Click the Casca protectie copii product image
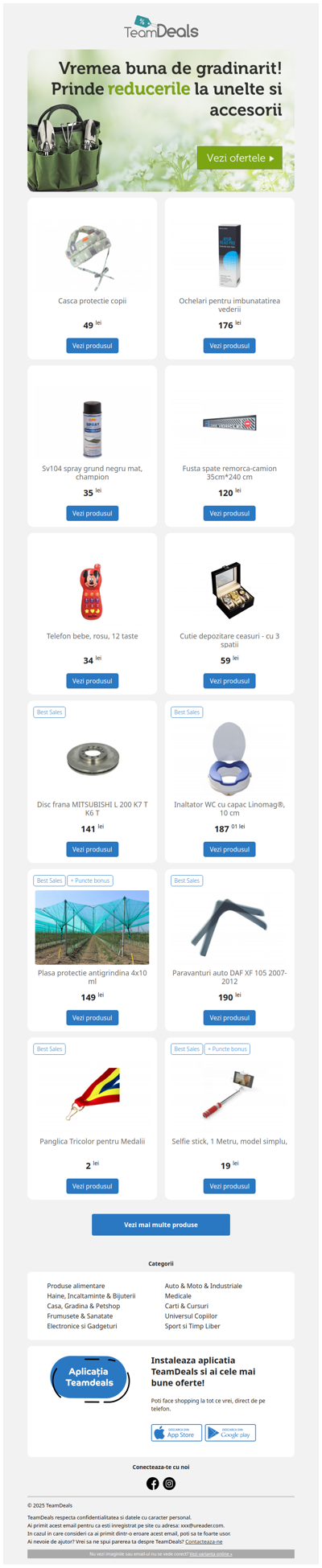Image resolution: width=322 pixels, height=1568 pixels. coord(93,257)
